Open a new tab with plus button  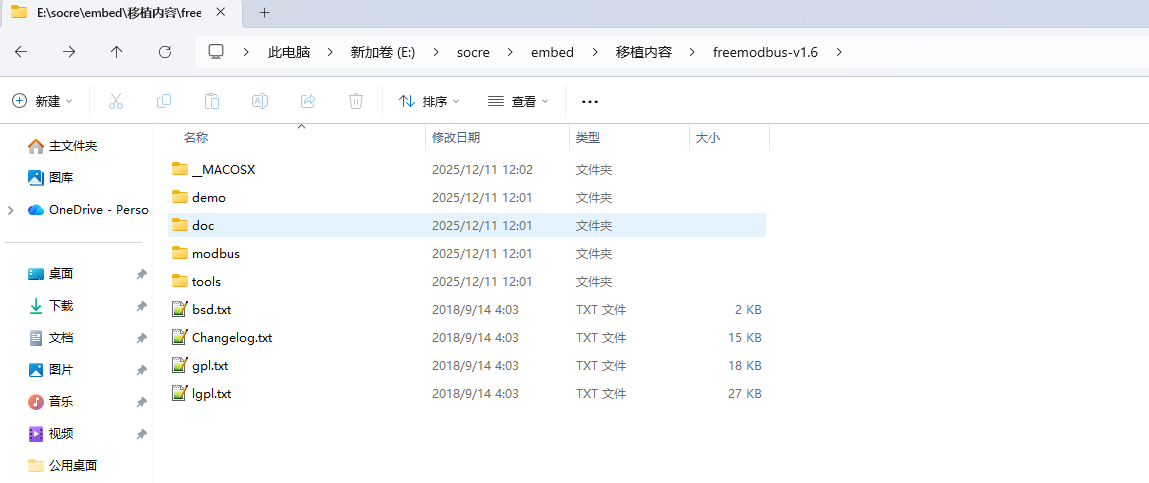(x=265, y=12)
